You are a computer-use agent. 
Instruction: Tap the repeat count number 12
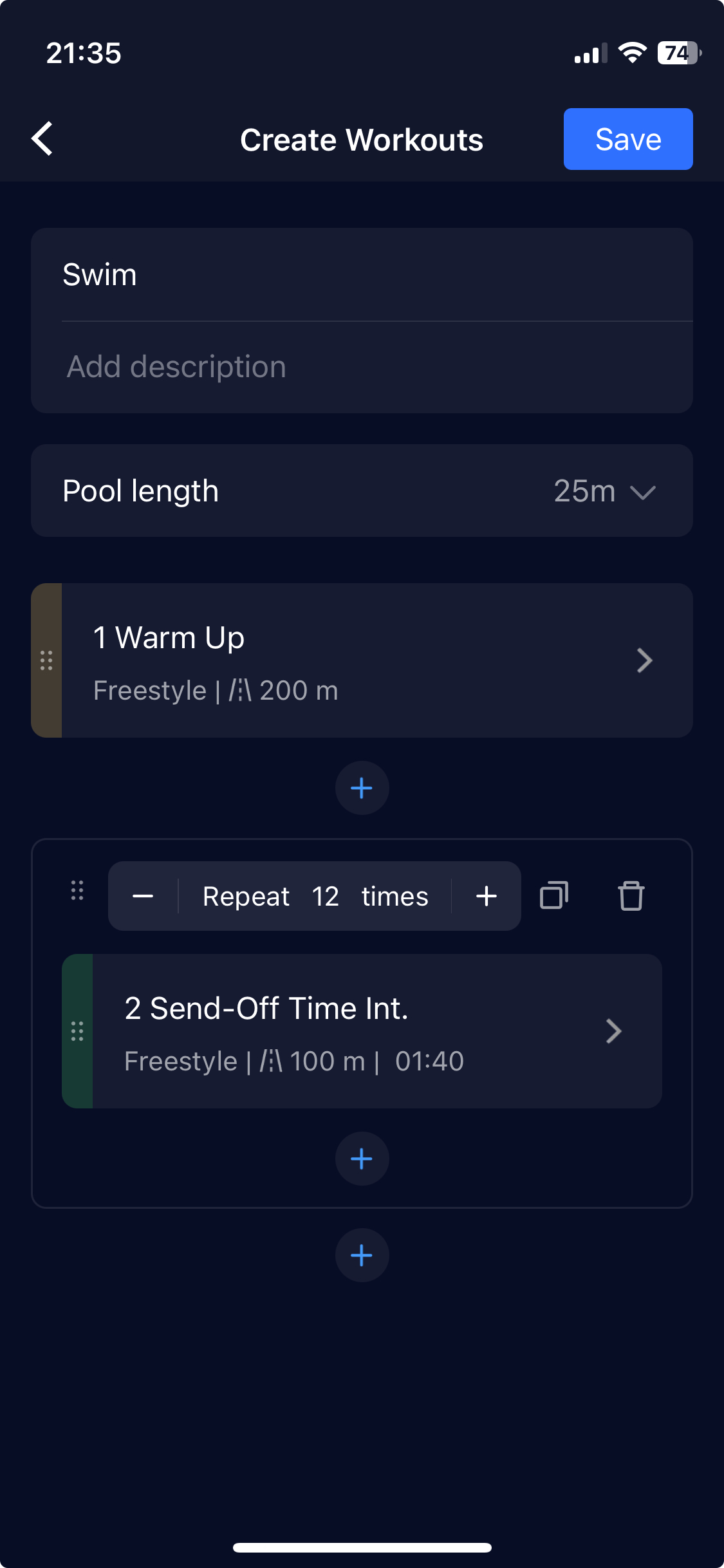326,896
